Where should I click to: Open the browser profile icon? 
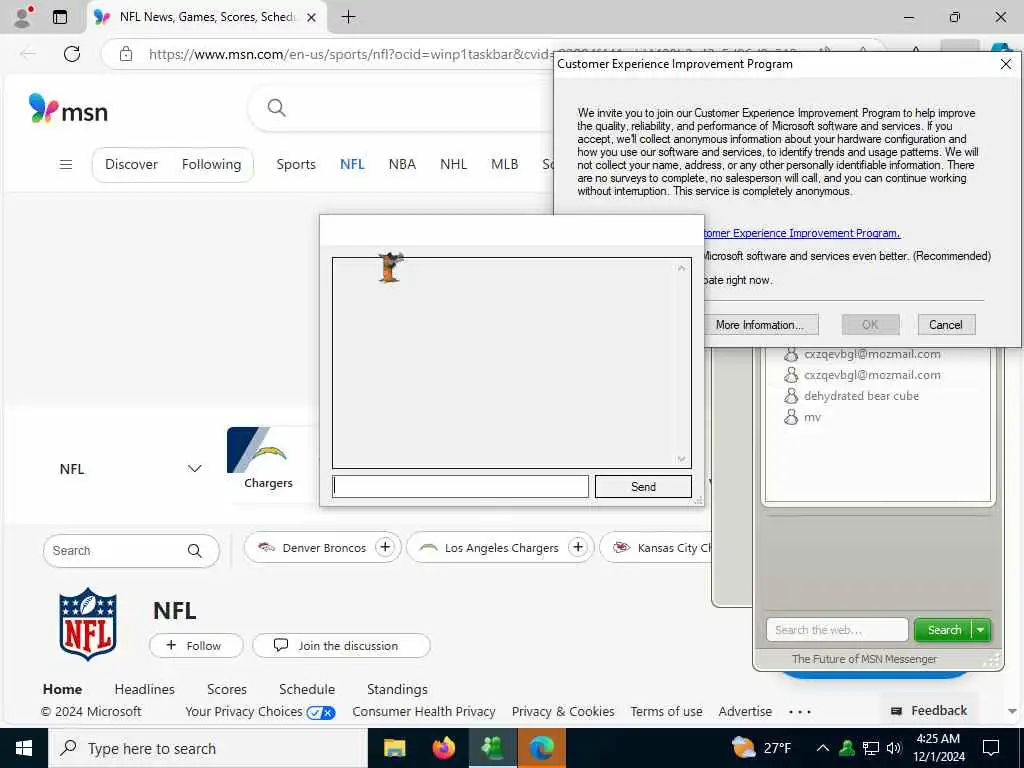[x=23, y=17]
